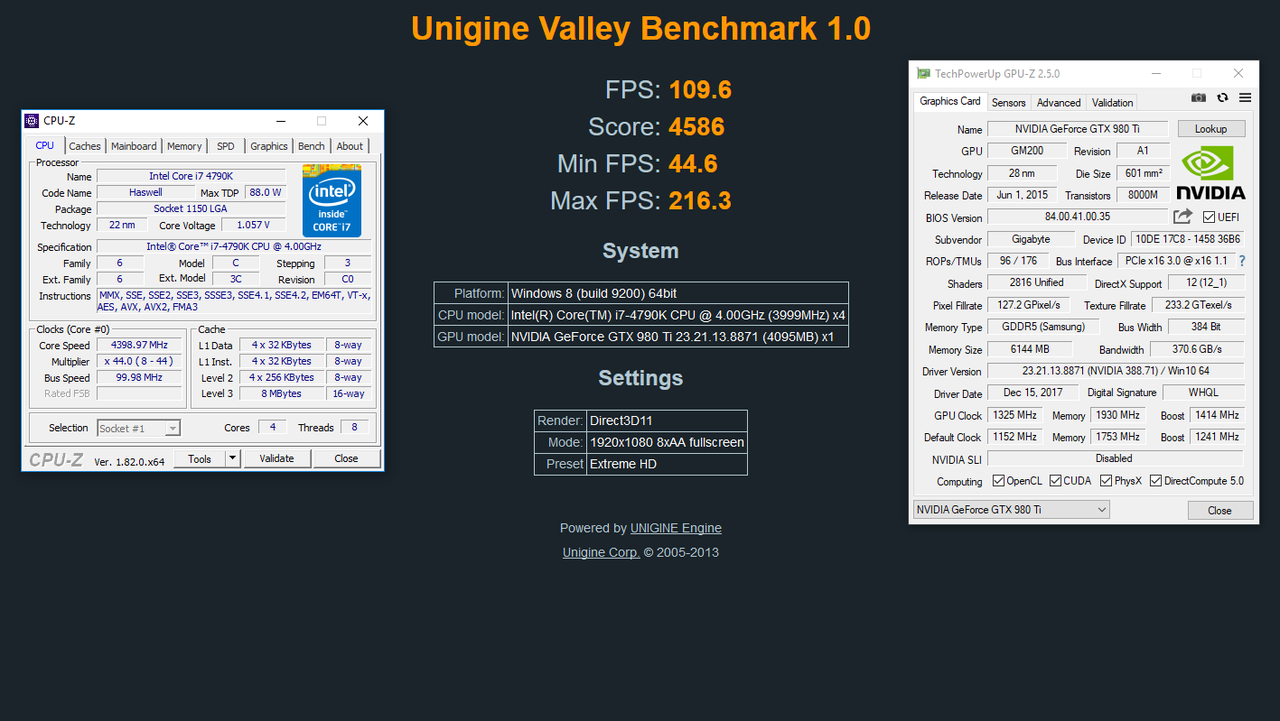Click the Close button in CPU-Z
This screenshot has height=721, width=1280.
click(x=346, y=459)
